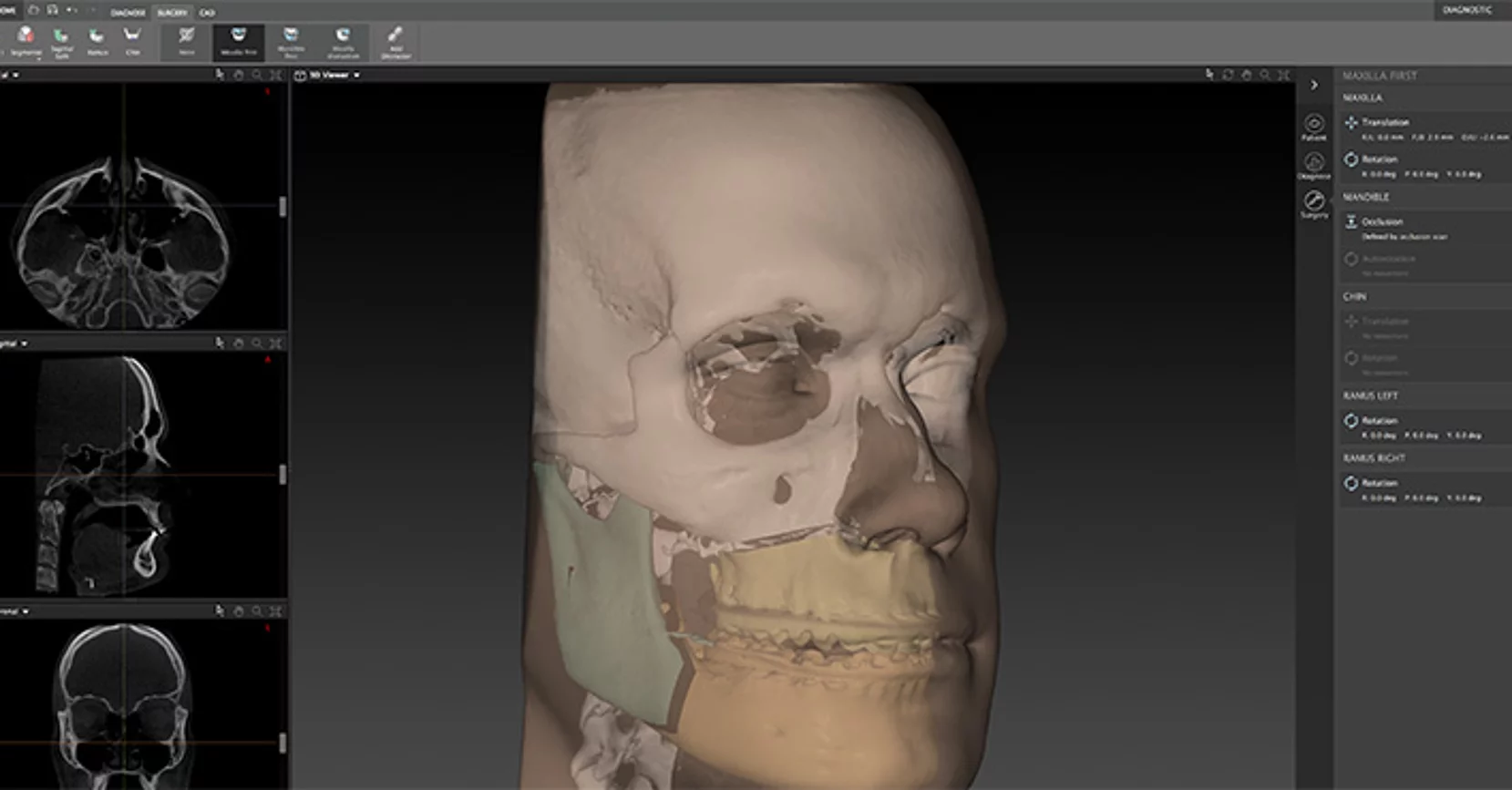This screenshot has height=790, width=1512.
Task: Select pointer tool in coronal view
Action: pos(220,611)
